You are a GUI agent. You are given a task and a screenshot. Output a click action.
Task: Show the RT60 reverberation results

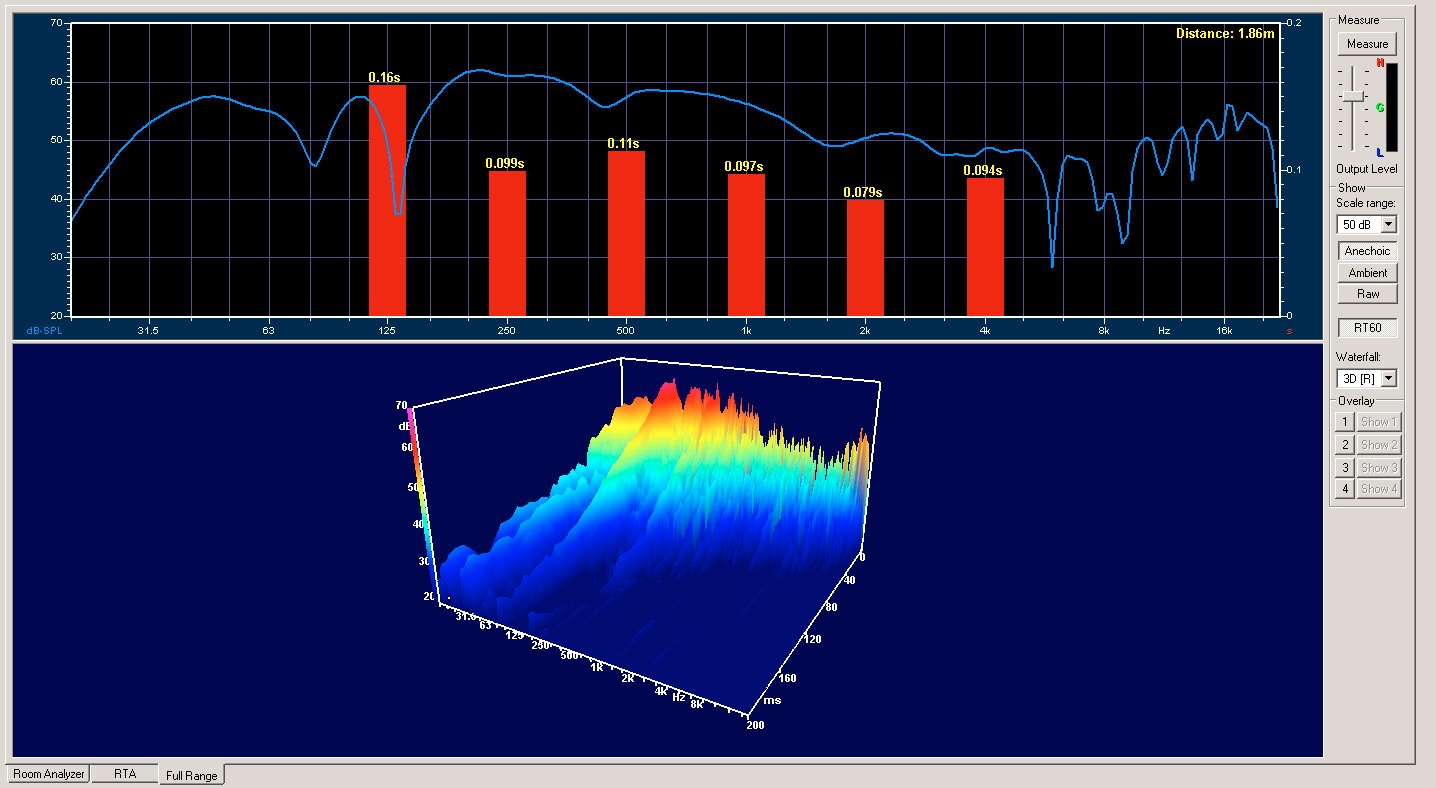point(1367,327)
